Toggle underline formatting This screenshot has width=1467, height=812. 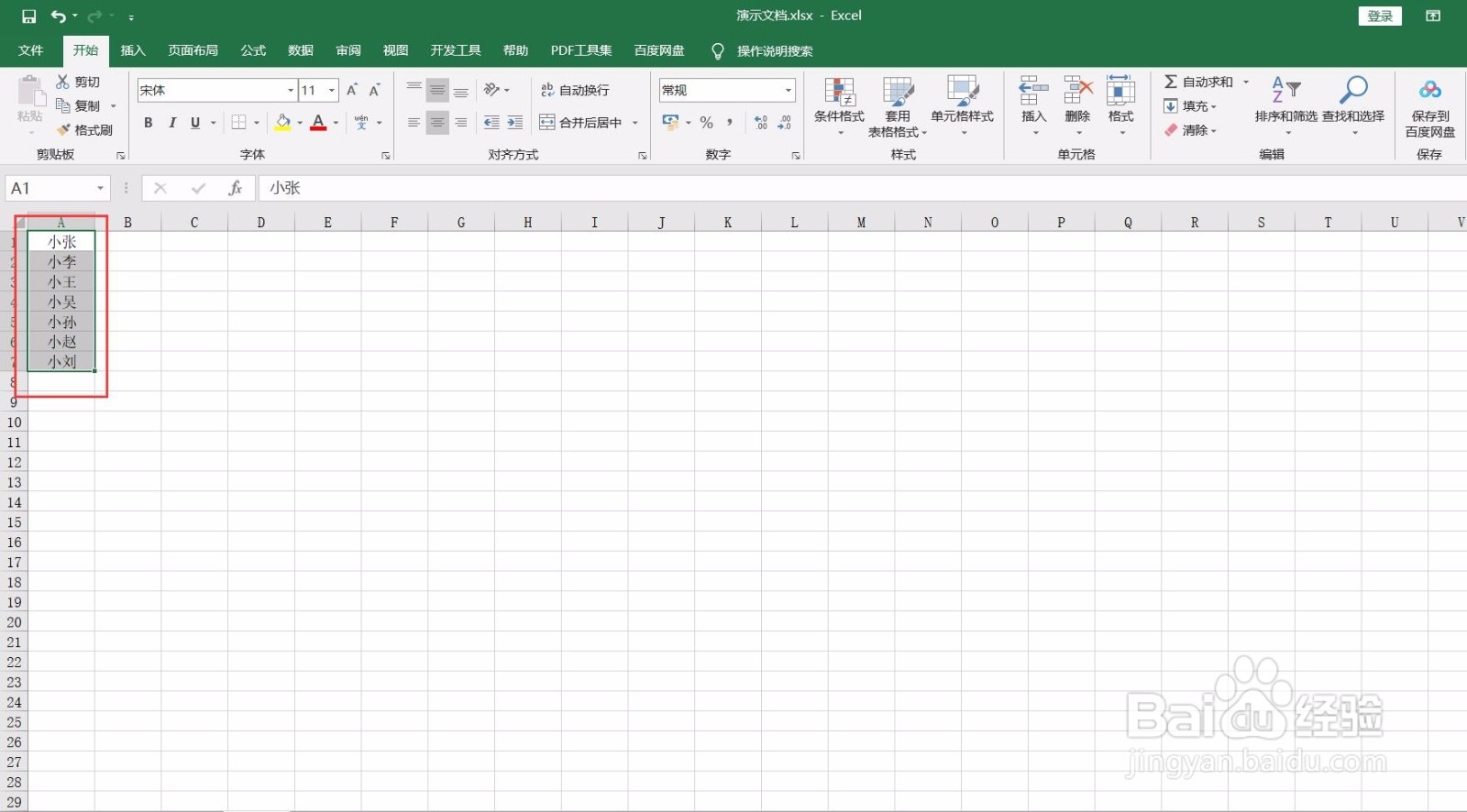(195, 122)
